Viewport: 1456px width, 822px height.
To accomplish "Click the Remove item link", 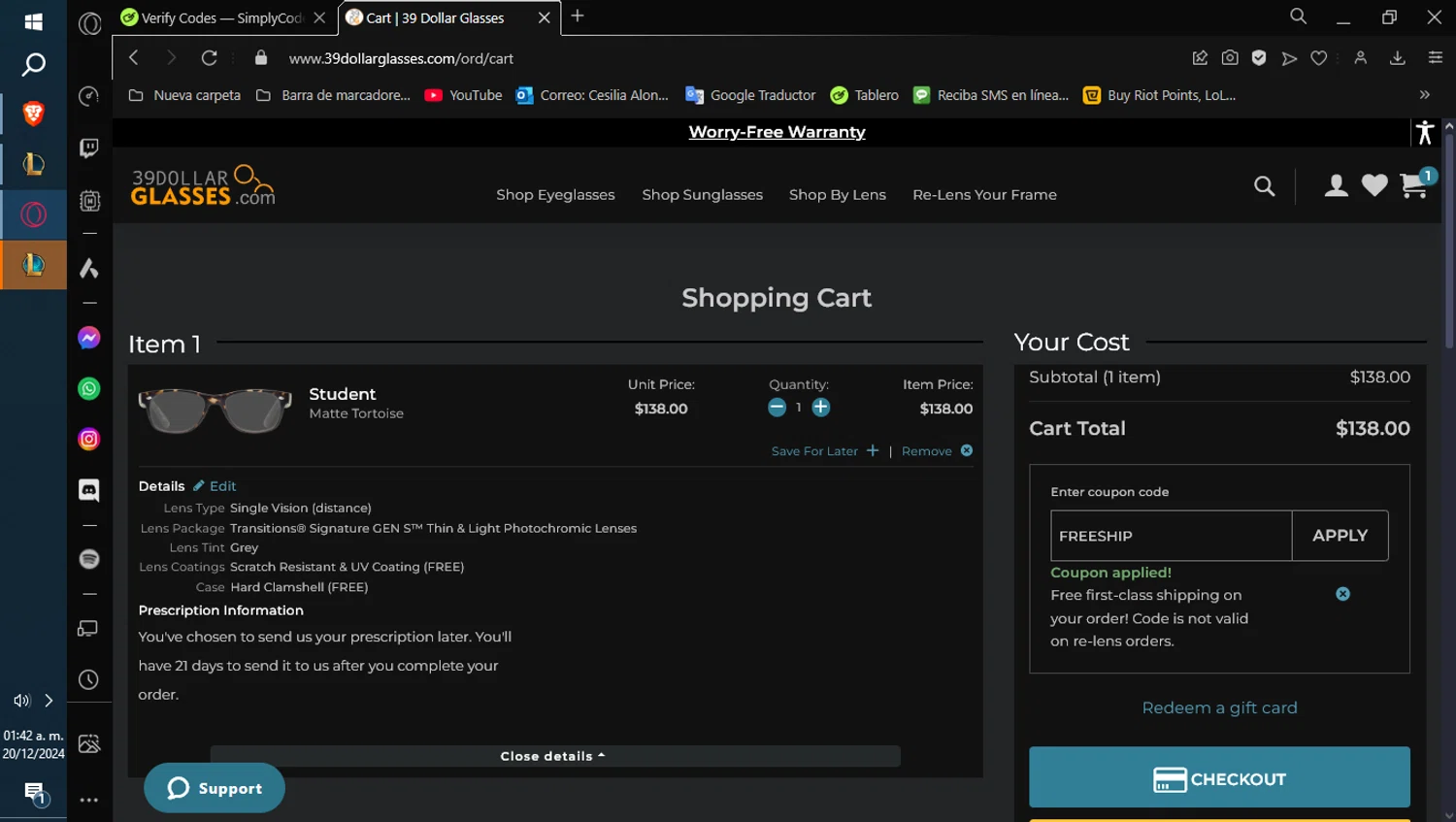I will point(937,451).
